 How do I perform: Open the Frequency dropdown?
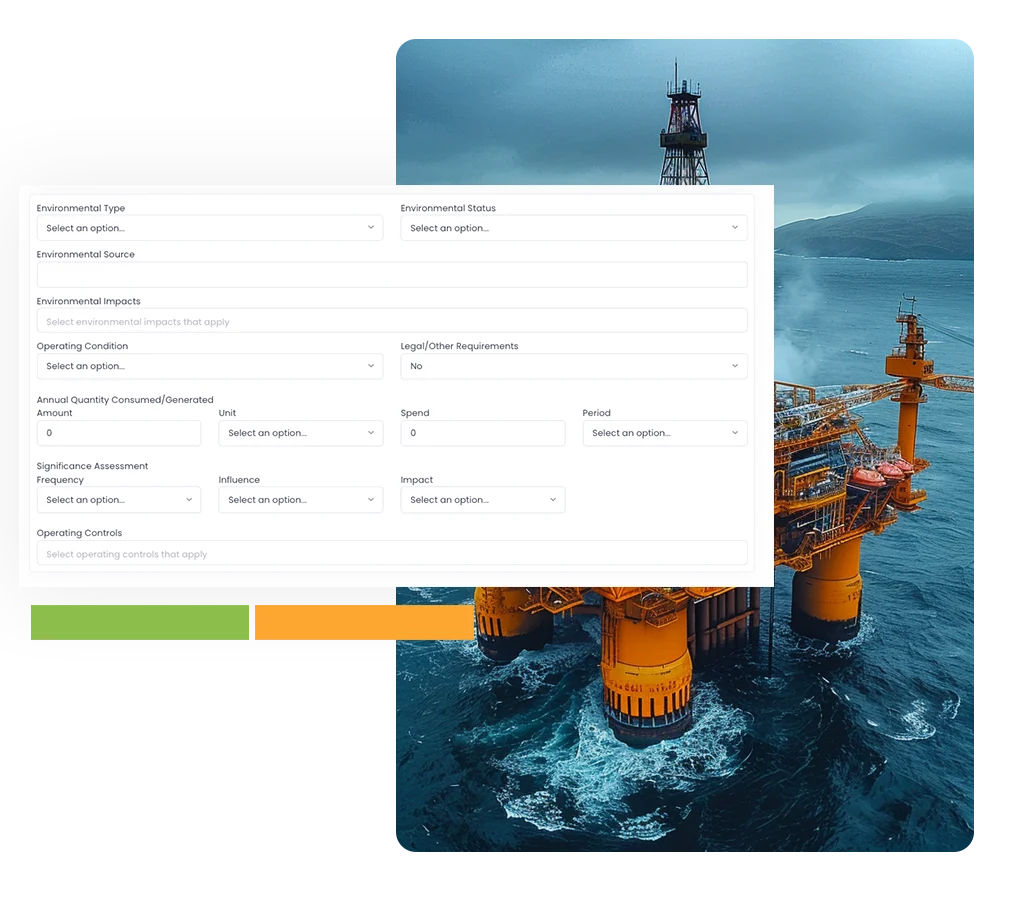119,499
